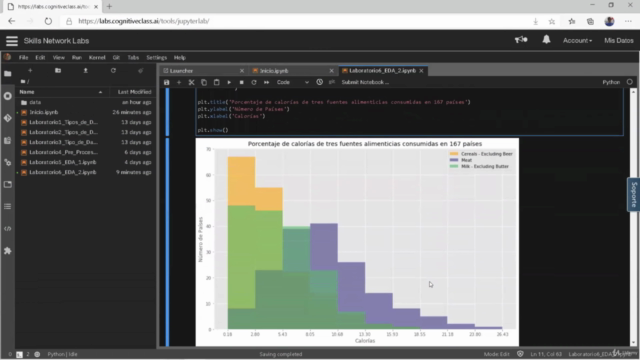The image size is (640, 360).
Task: Open the Soporte side tab
Action: (633, 195)
